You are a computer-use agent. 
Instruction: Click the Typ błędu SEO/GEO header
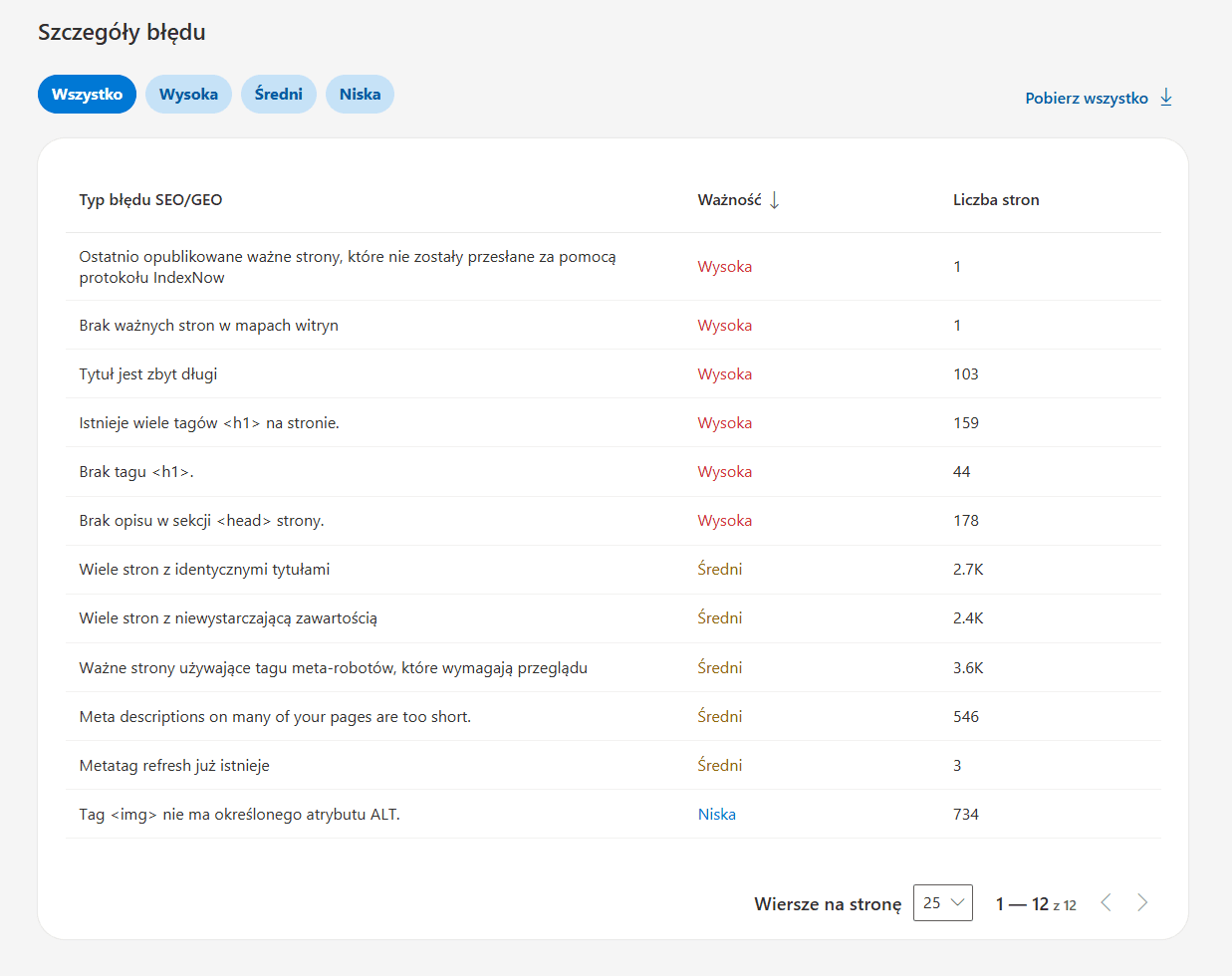coord(150,200)
